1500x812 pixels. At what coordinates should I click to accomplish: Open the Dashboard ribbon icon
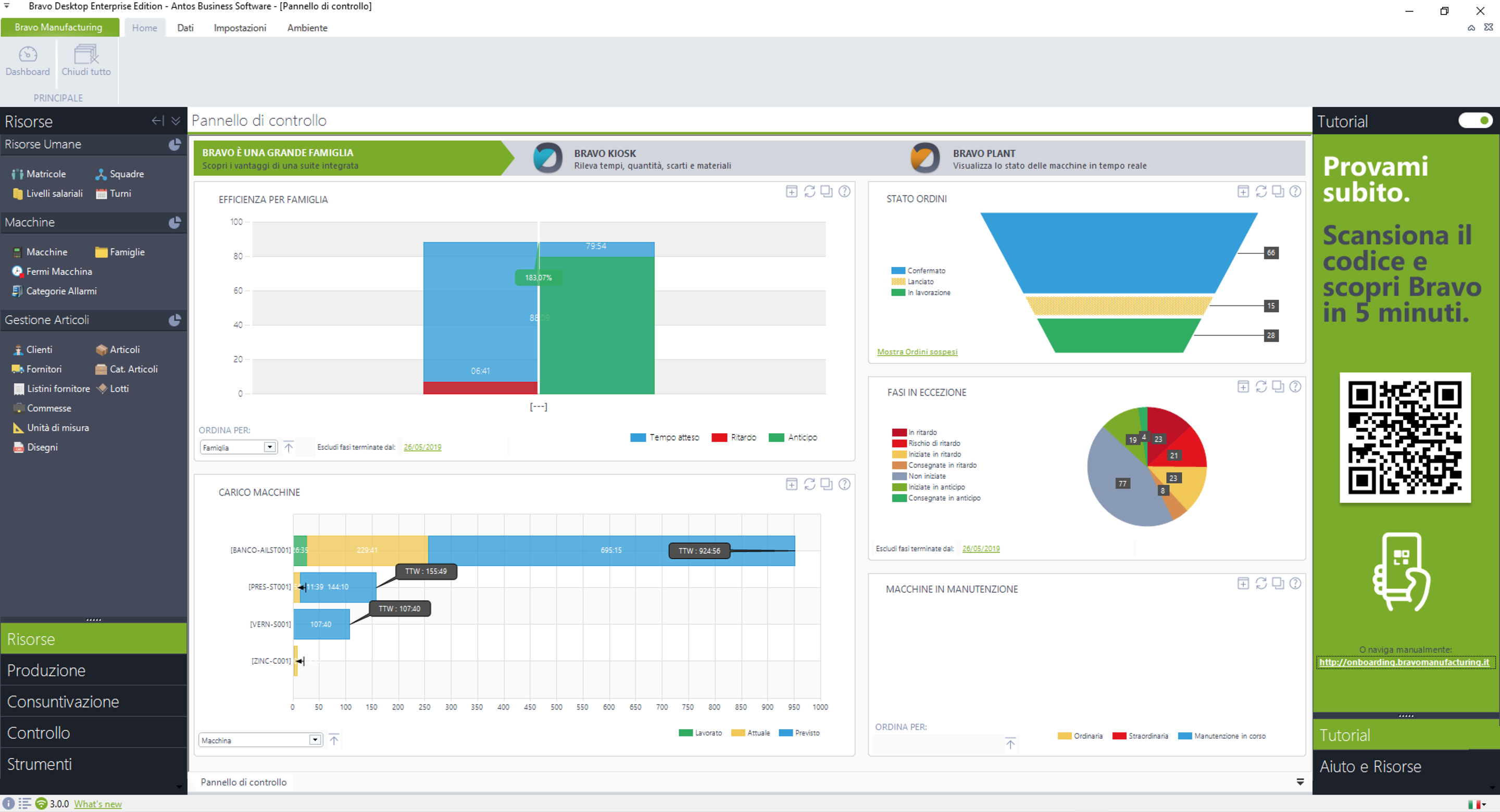[28, 60]
